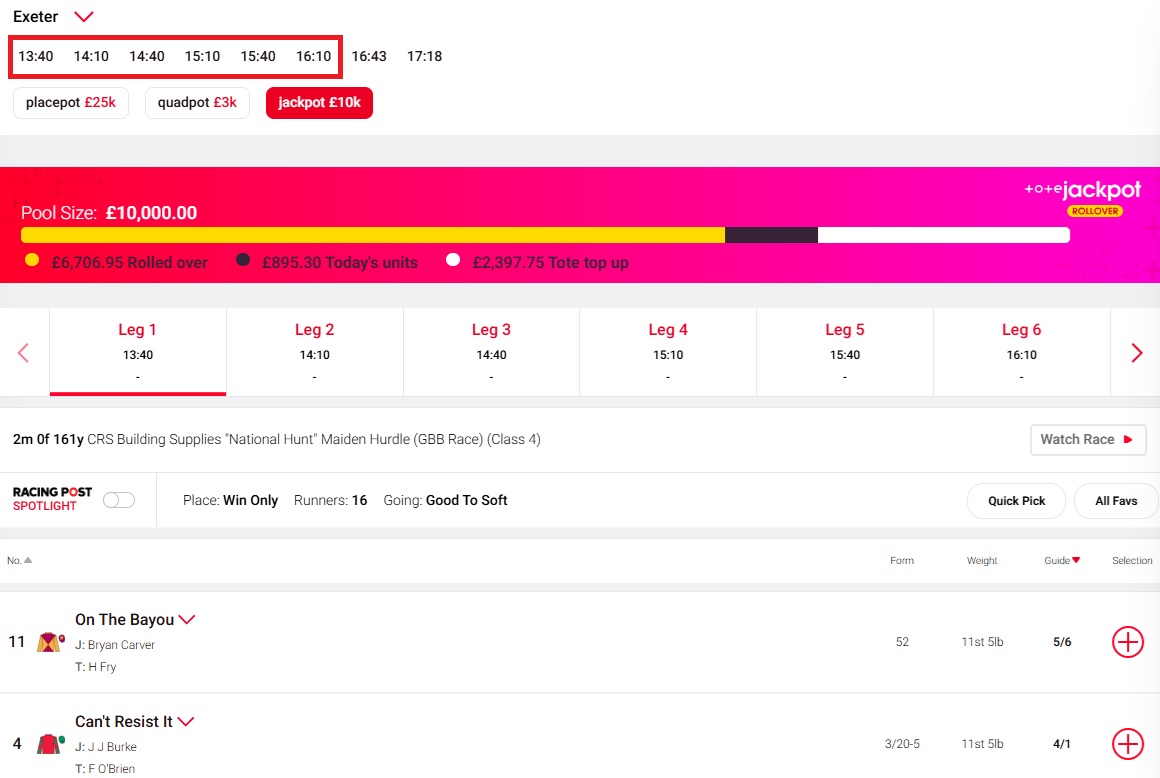Add On The Bayou to selection
This screenshot has width=1160, height=778.
[1127, 642]
